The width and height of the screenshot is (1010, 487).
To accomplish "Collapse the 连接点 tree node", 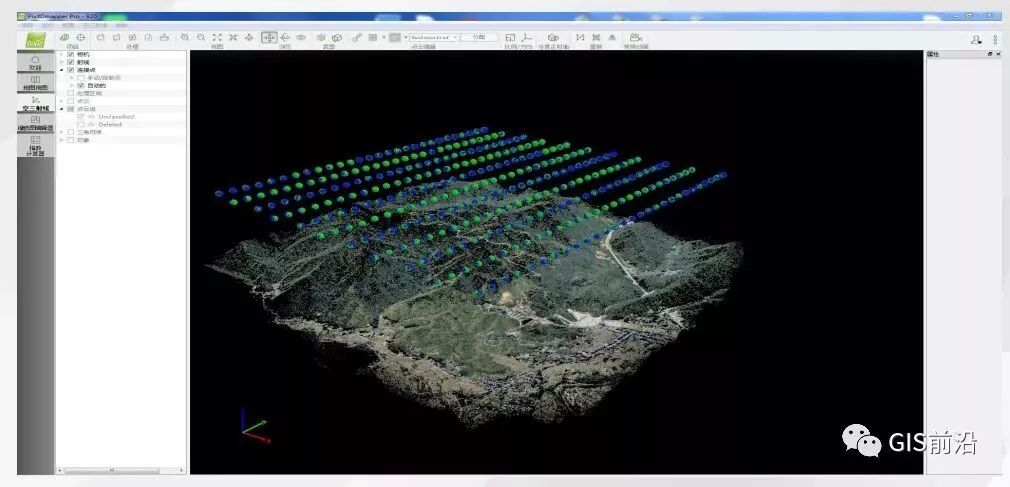I will 62,70.
